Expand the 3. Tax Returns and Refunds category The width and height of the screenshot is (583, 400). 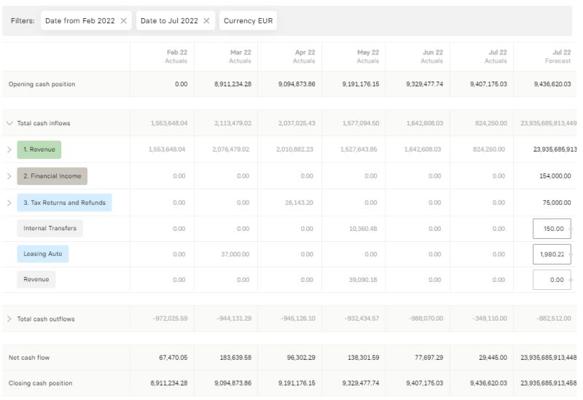[10, 203]
